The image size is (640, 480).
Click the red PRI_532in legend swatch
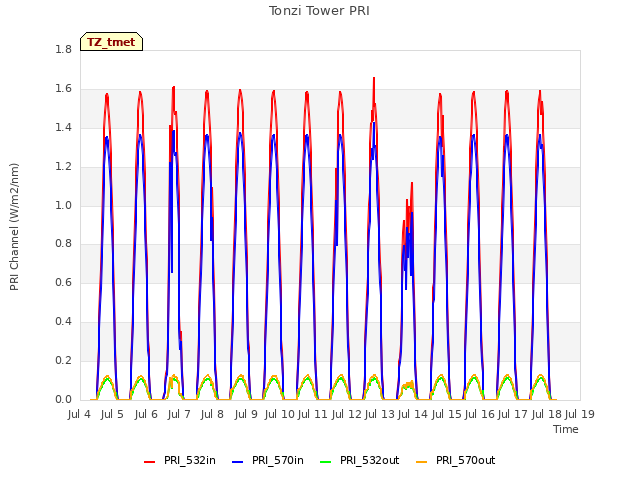point(149,462)
